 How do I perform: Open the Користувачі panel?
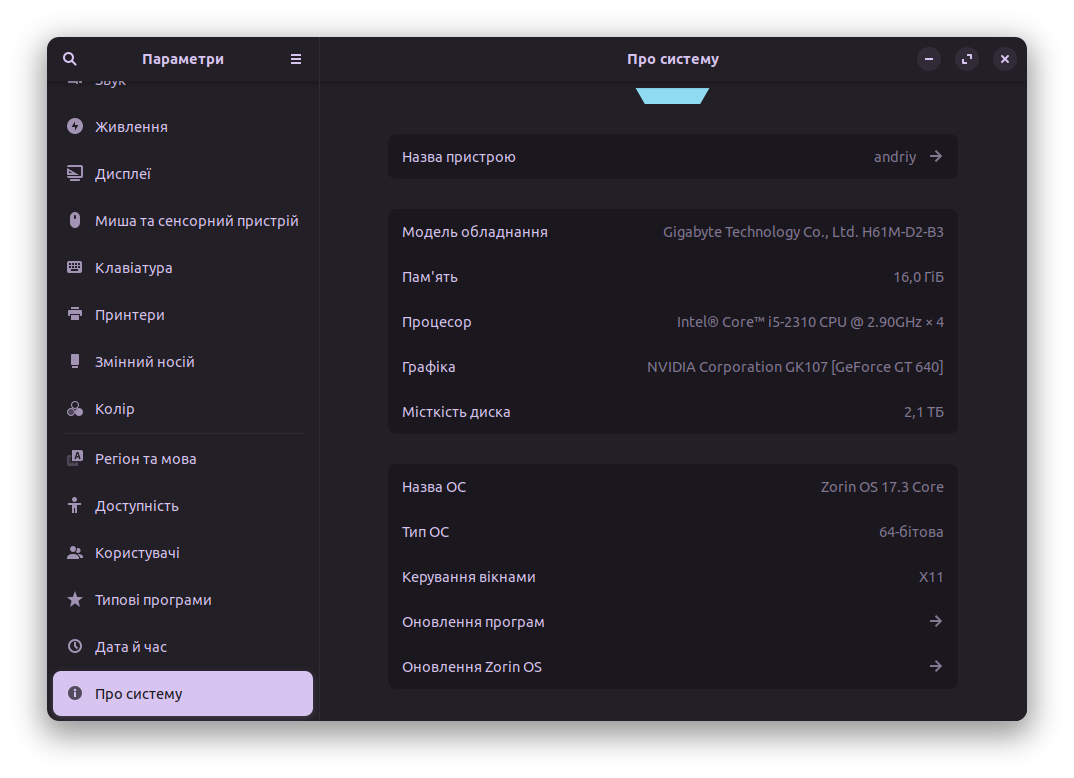pos(137,553)
